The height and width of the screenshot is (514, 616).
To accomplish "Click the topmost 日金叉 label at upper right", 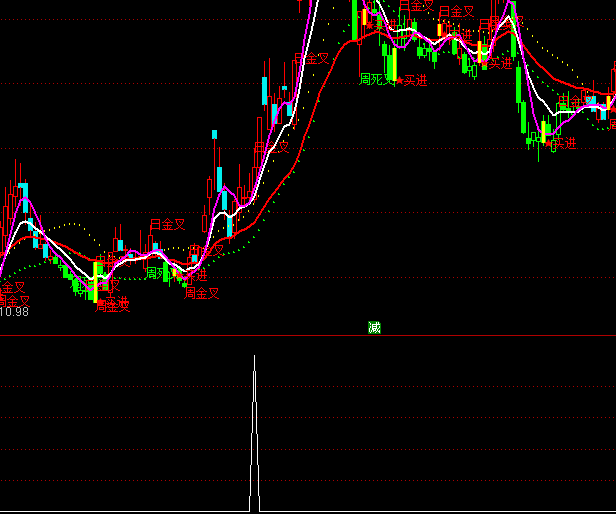I will pos(416,6).
